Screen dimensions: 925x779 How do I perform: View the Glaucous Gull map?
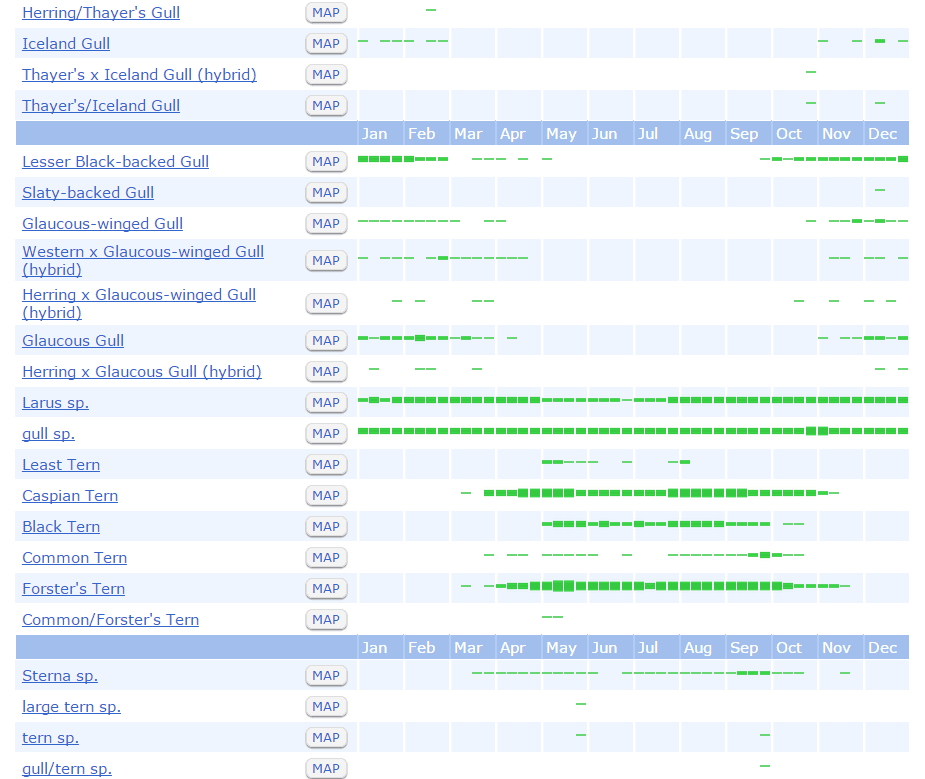pos(326,341)
